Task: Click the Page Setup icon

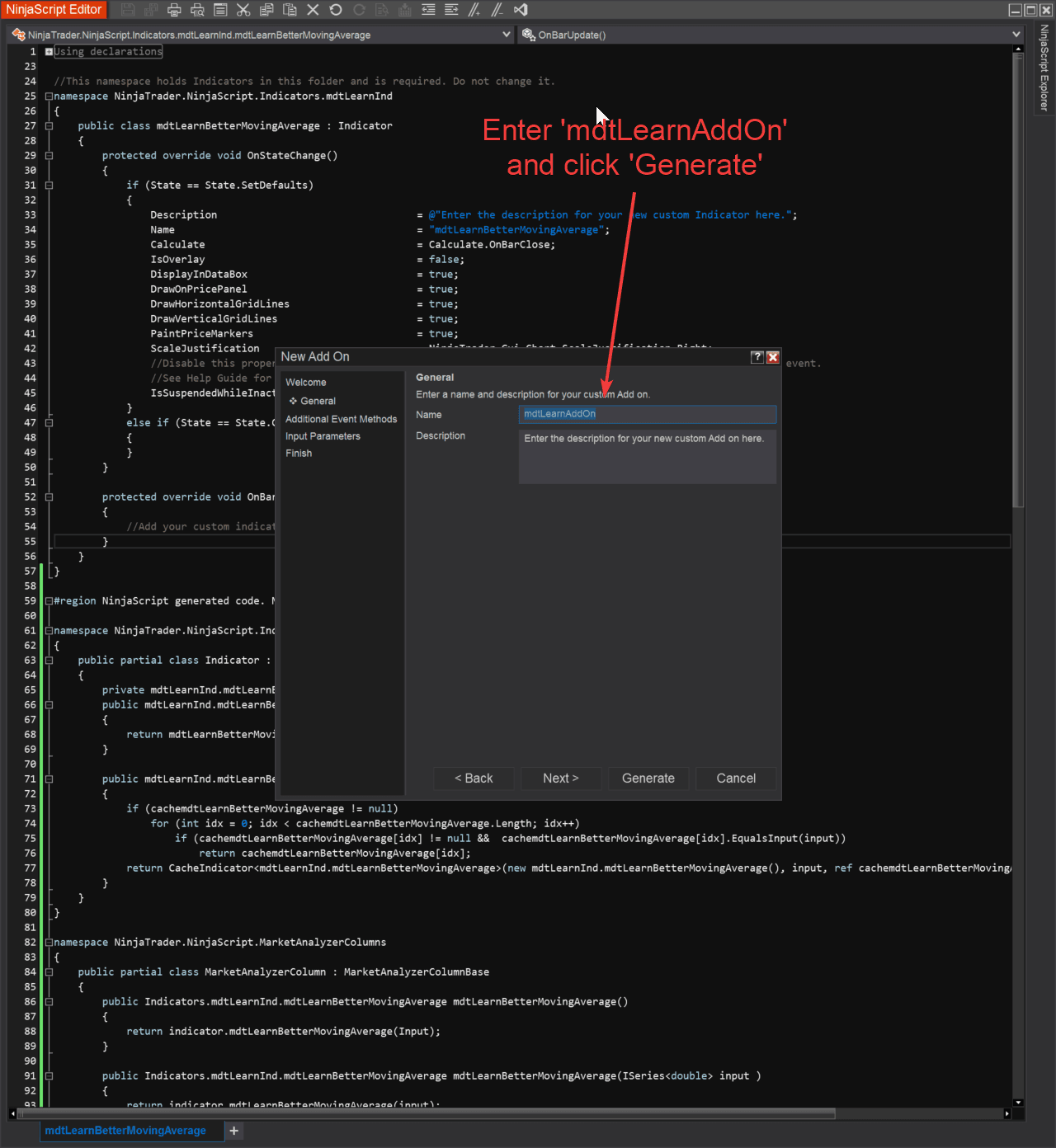Action: tap(220, 10)
